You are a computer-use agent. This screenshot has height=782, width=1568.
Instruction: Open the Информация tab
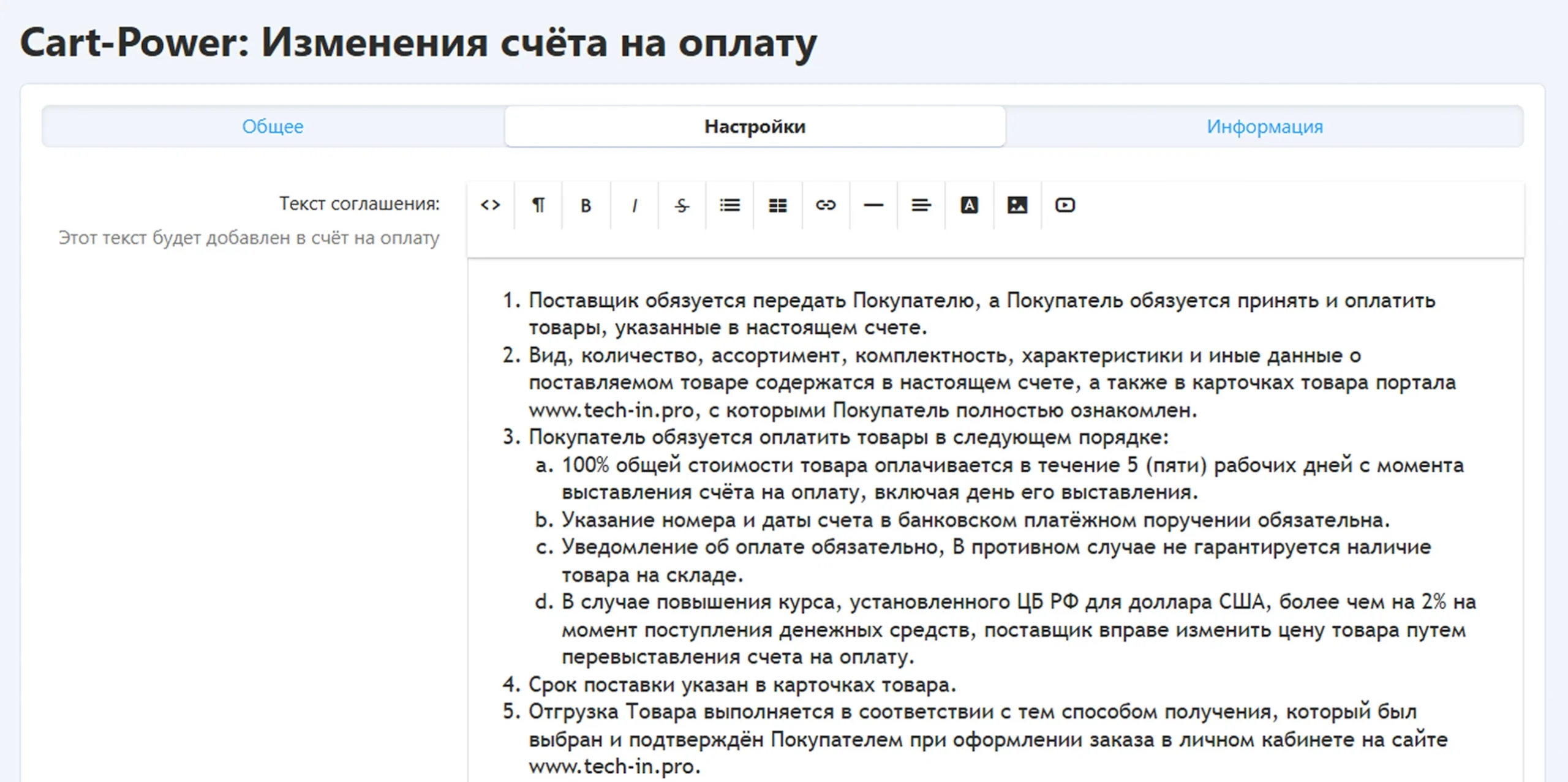click(1265, 127)
